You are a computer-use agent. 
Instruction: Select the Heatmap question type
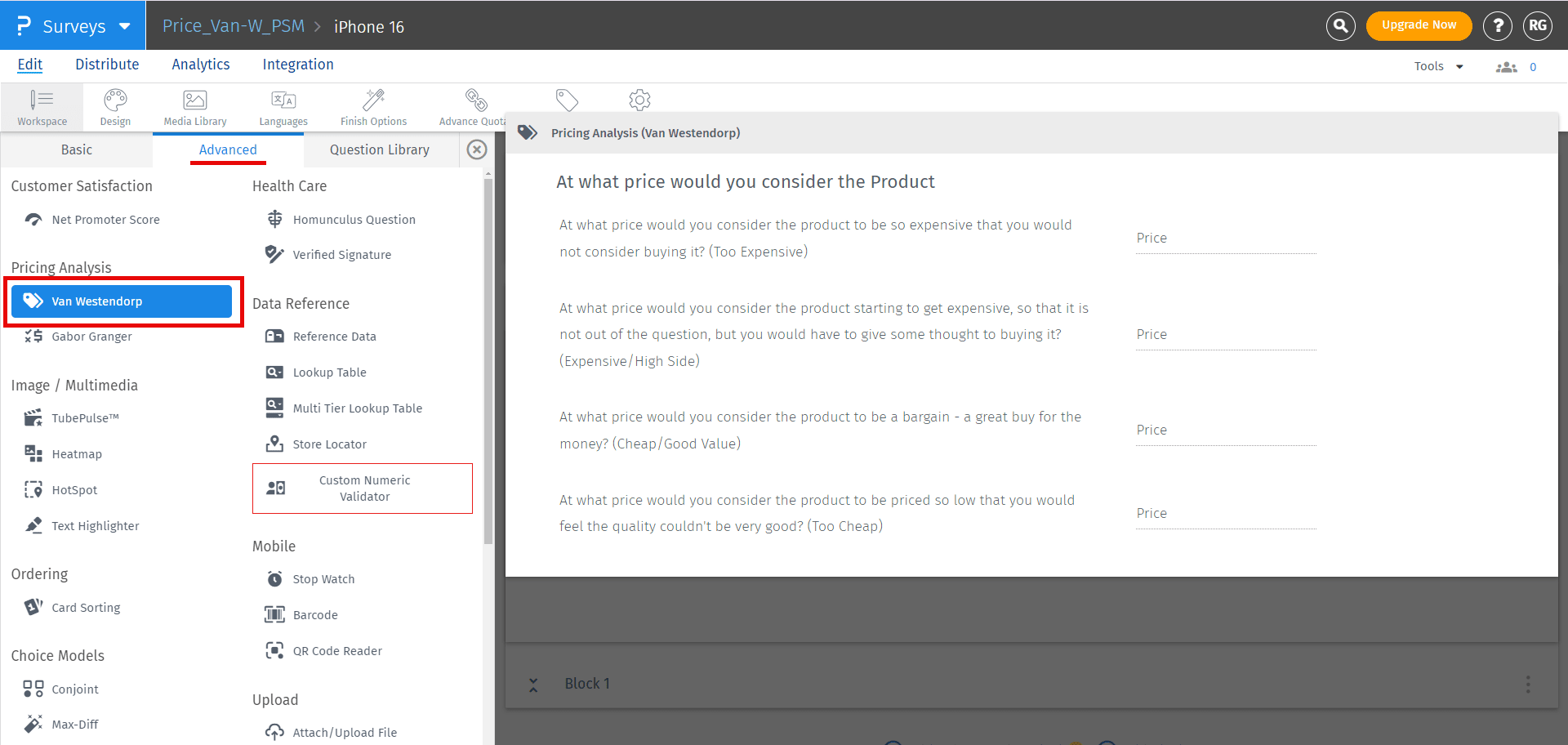tap(77, 453)
